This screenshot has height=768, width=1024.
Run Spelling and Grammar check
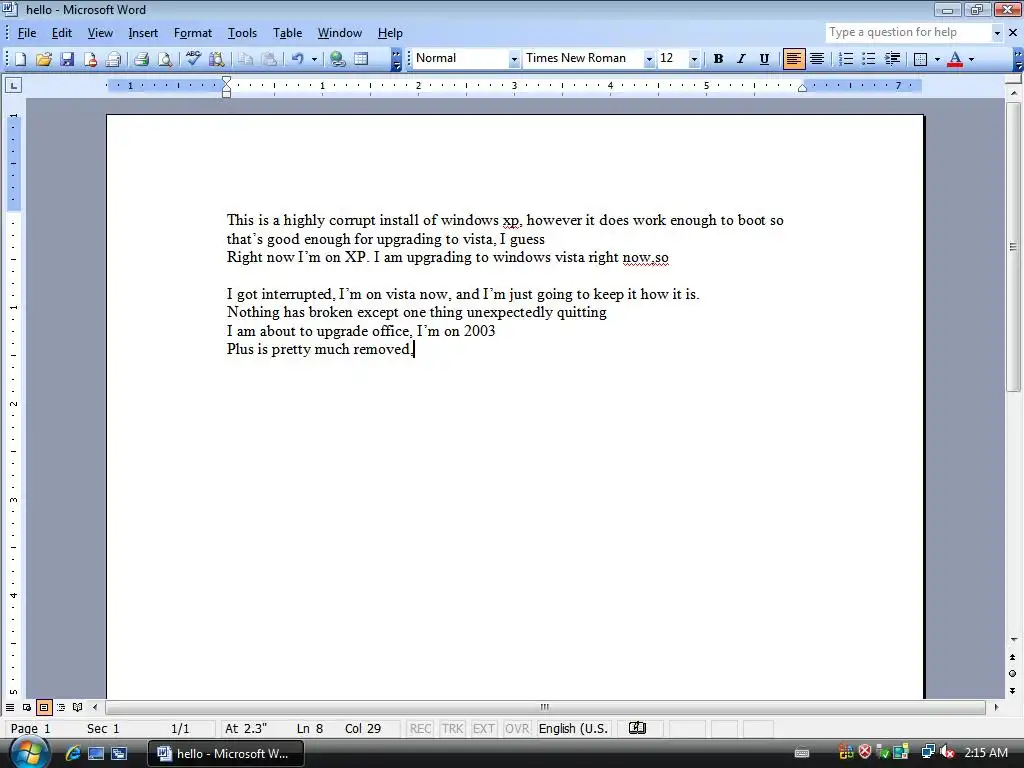pos(193,59)
